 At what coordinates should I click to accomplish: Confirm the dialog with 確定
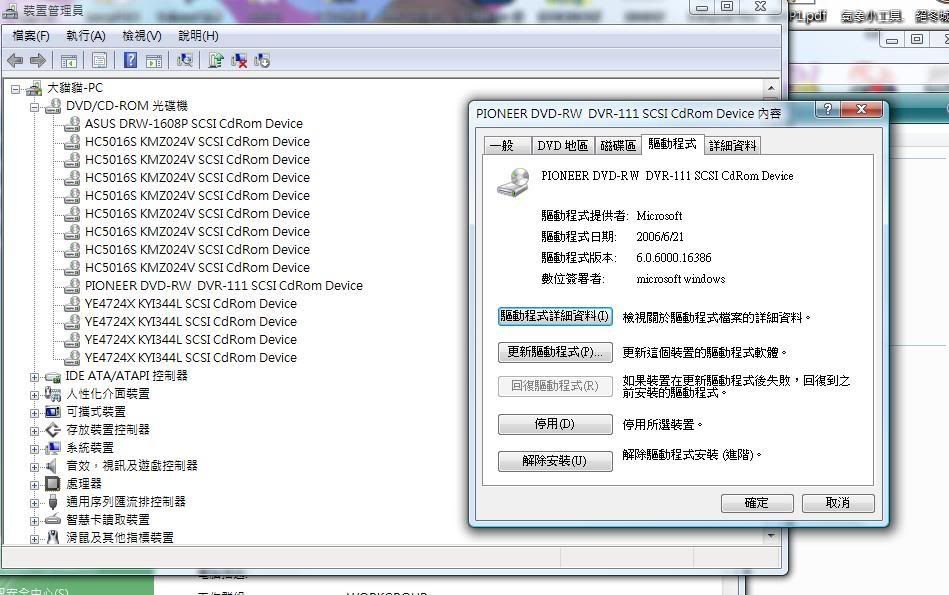click(757, 502)
